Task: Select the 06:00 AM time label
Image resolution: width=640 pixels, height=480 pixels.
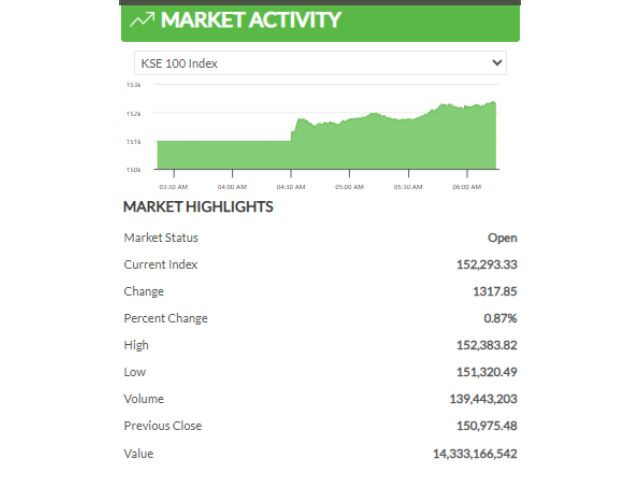Action: 467,187
